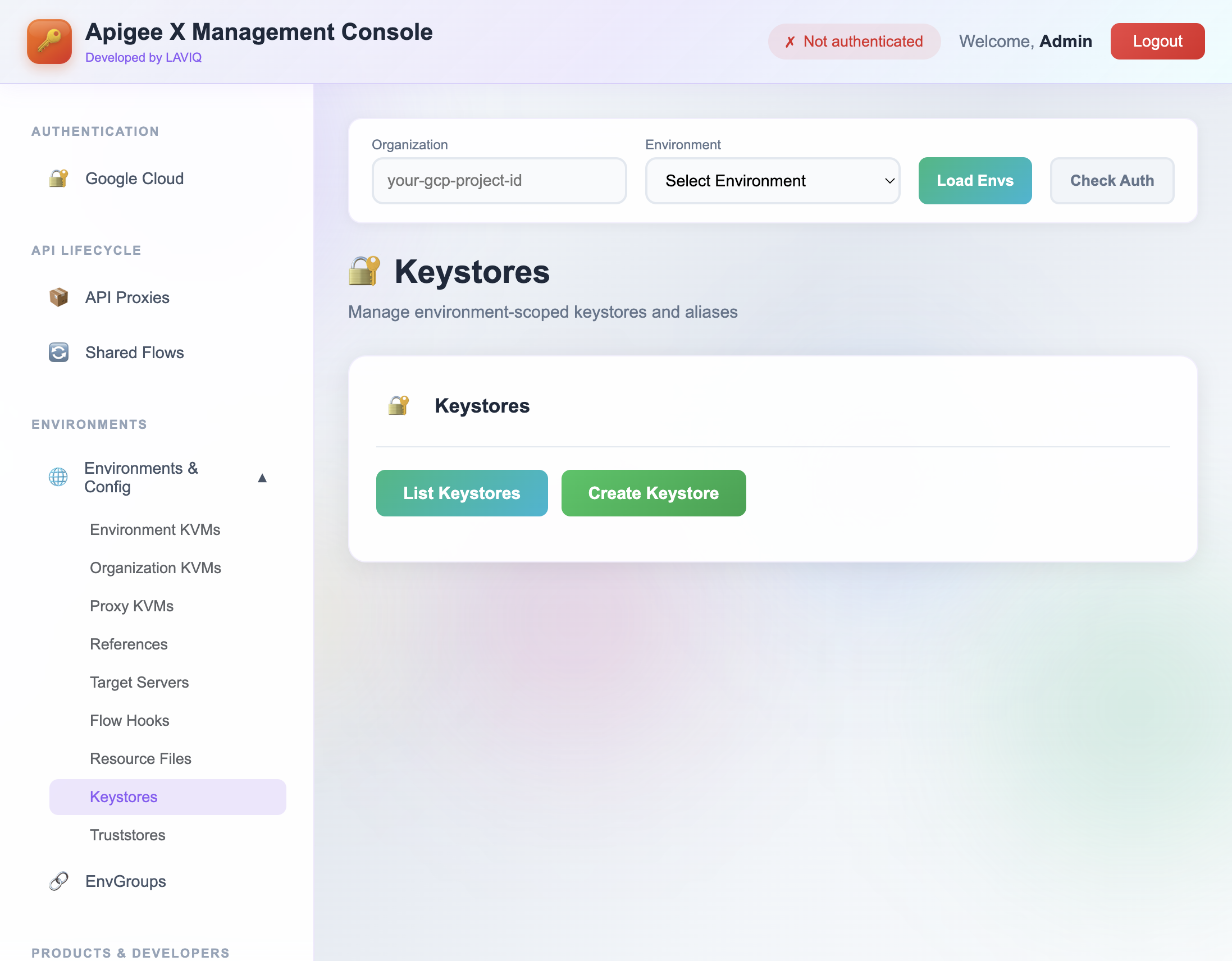Image resolution: width=1232 pixels, height=961 pixels.
Task: Click the API Proxies package icon
Action: pyautogui.click(x=58, y=297)
